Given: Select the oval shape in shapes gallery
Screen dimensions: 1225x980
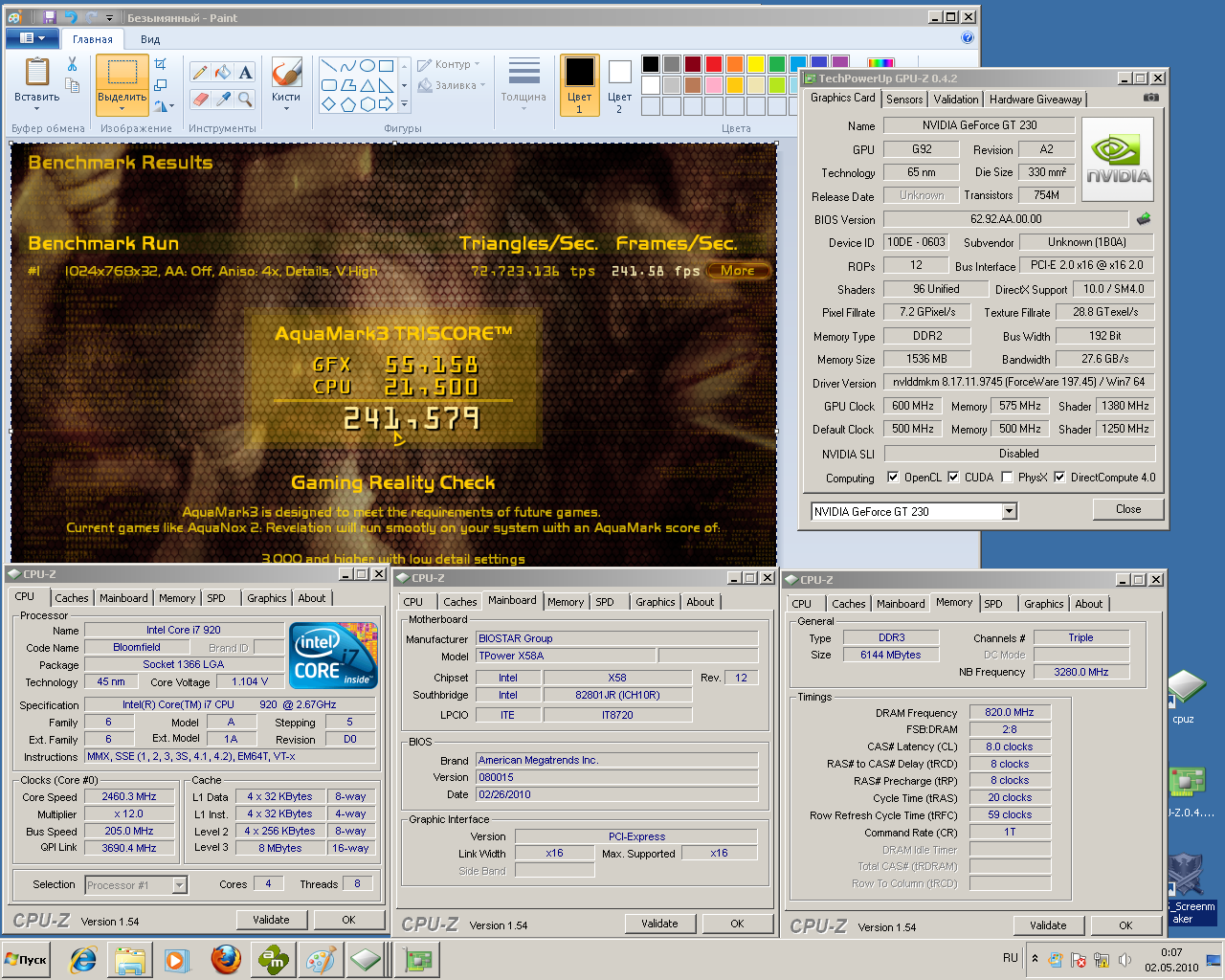Looking at the screenshot, I should pyautogui.click(x=367, y=66).
